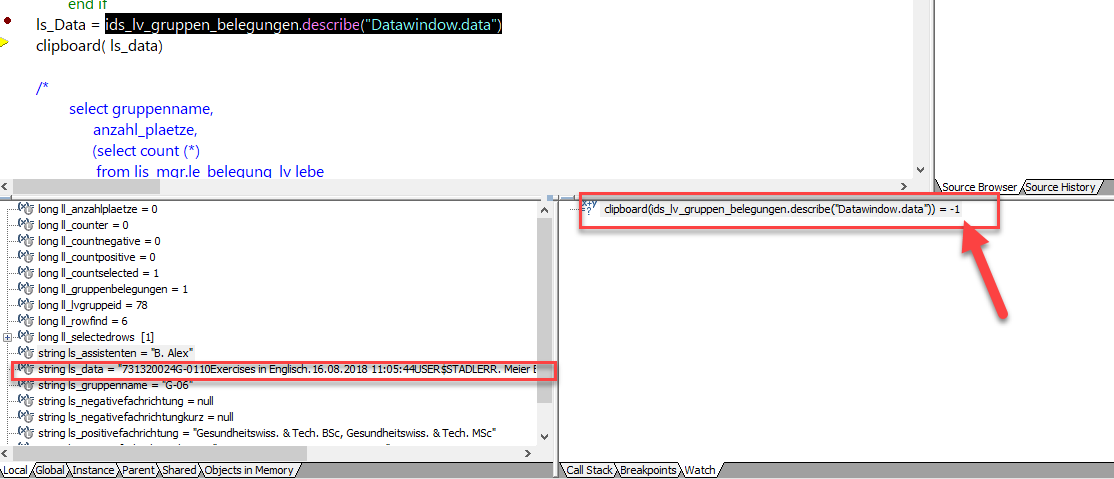Click variable icon beside ls_assistenten
This screenshot has height=479, width=1114.
click(26, 353)
